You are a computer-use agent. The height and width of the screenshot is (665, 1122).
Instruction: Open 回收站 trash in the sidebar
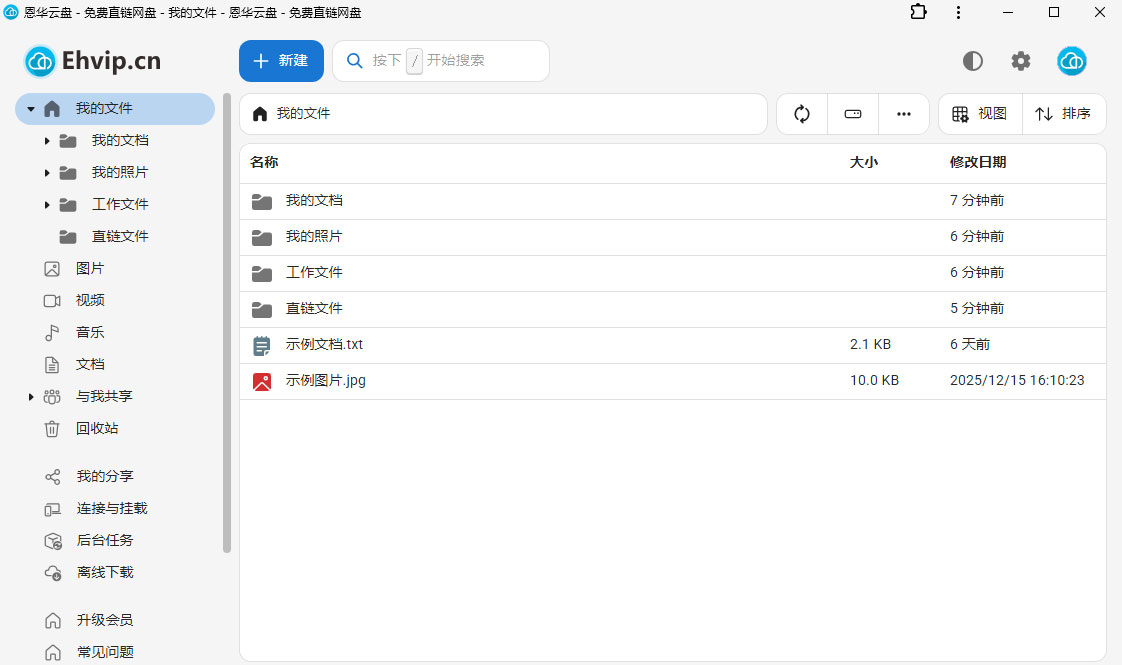click(97, 428)
